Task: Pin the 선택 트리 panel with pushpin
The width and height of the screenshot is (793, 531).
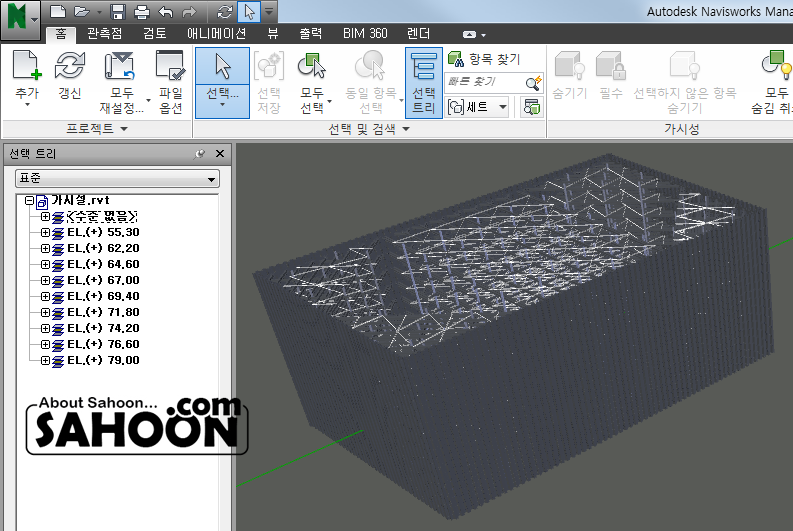Action: click(200, 153)
